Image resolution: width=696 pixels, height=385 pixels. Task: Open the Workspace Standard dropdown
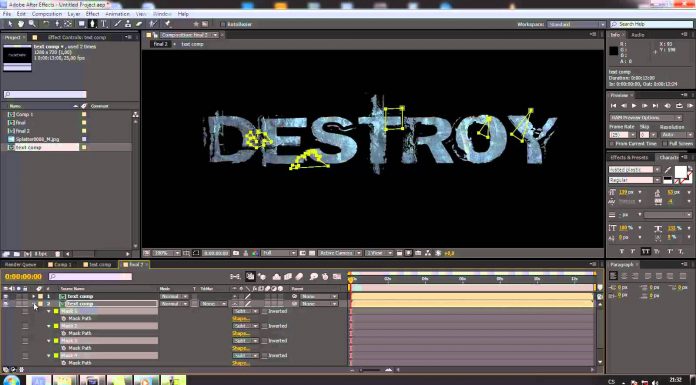576,24
